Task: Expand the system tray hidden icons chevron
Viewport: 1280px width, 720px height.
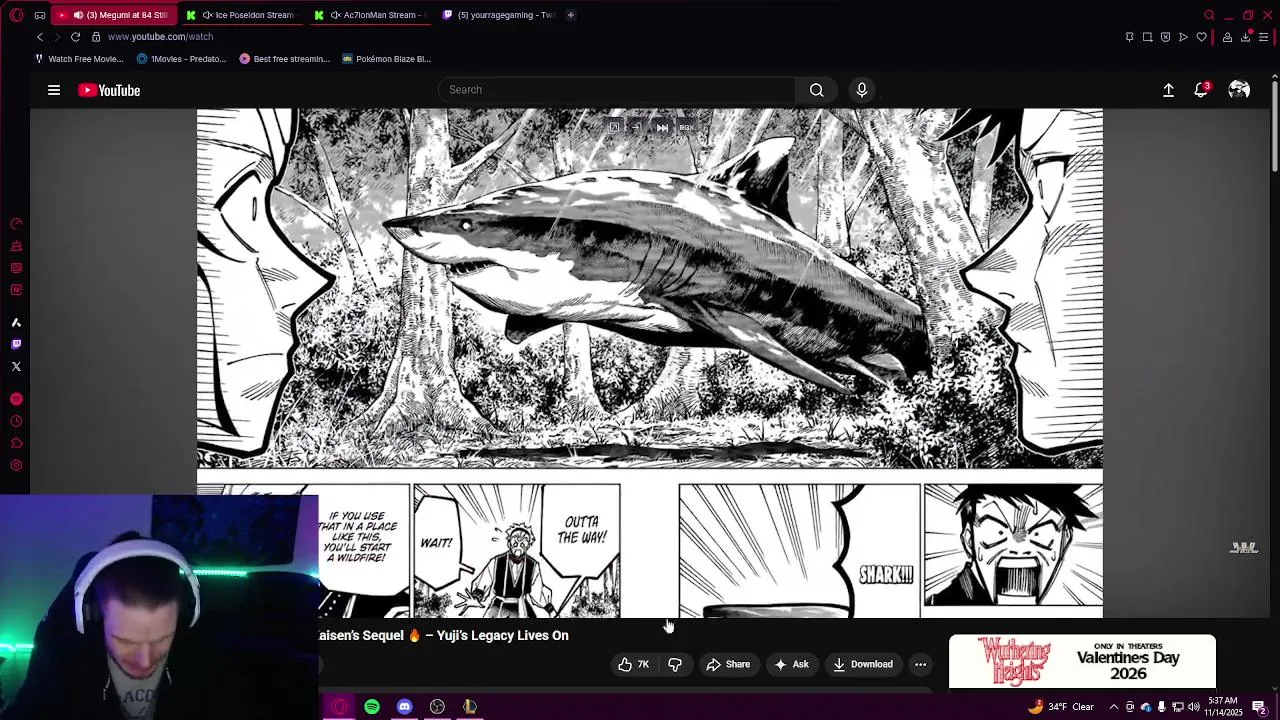Action: (x=1114, y=707)
